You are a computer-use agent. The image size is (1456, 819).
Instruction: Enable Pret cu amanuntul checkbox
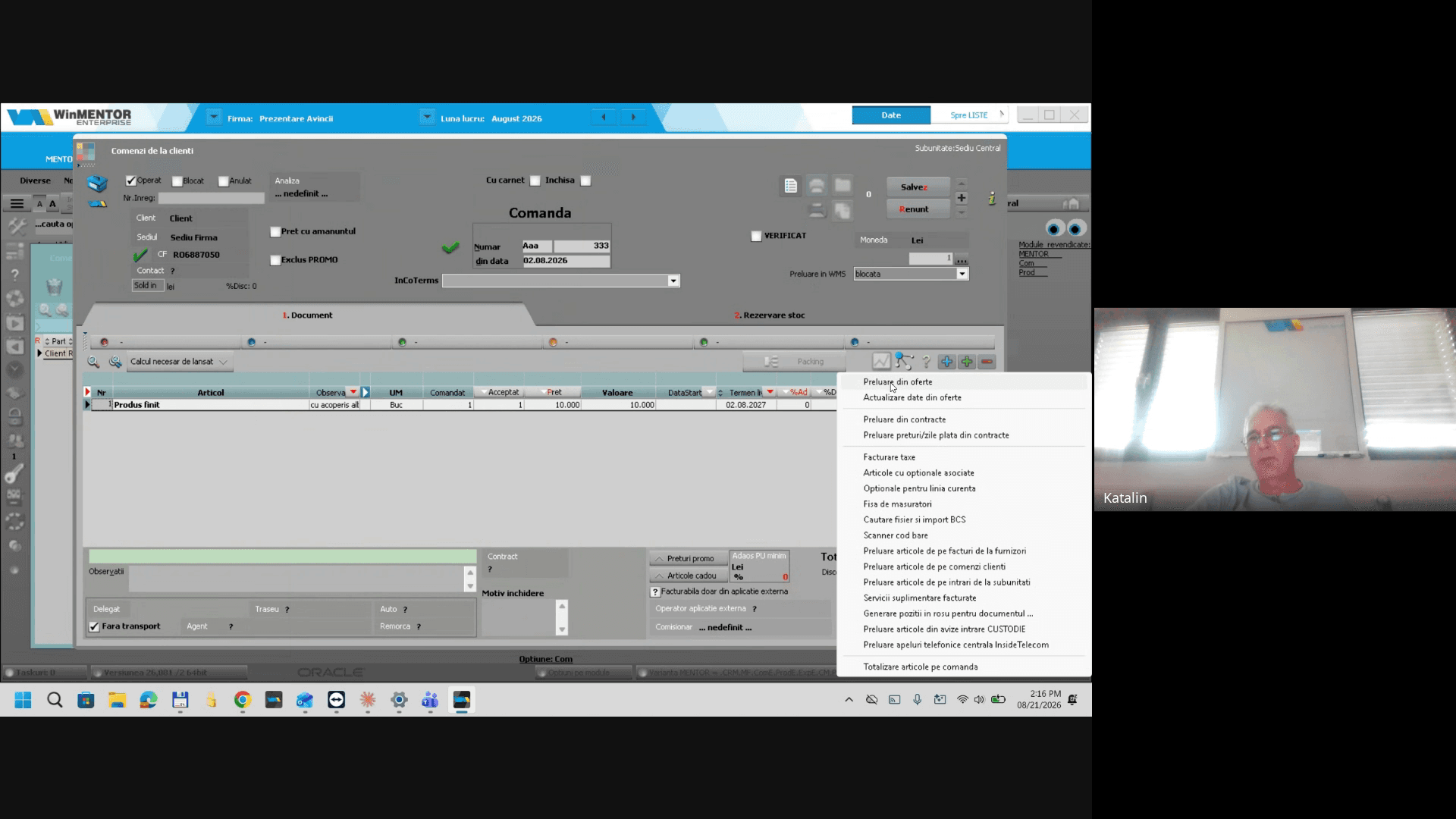coord(275,232)
